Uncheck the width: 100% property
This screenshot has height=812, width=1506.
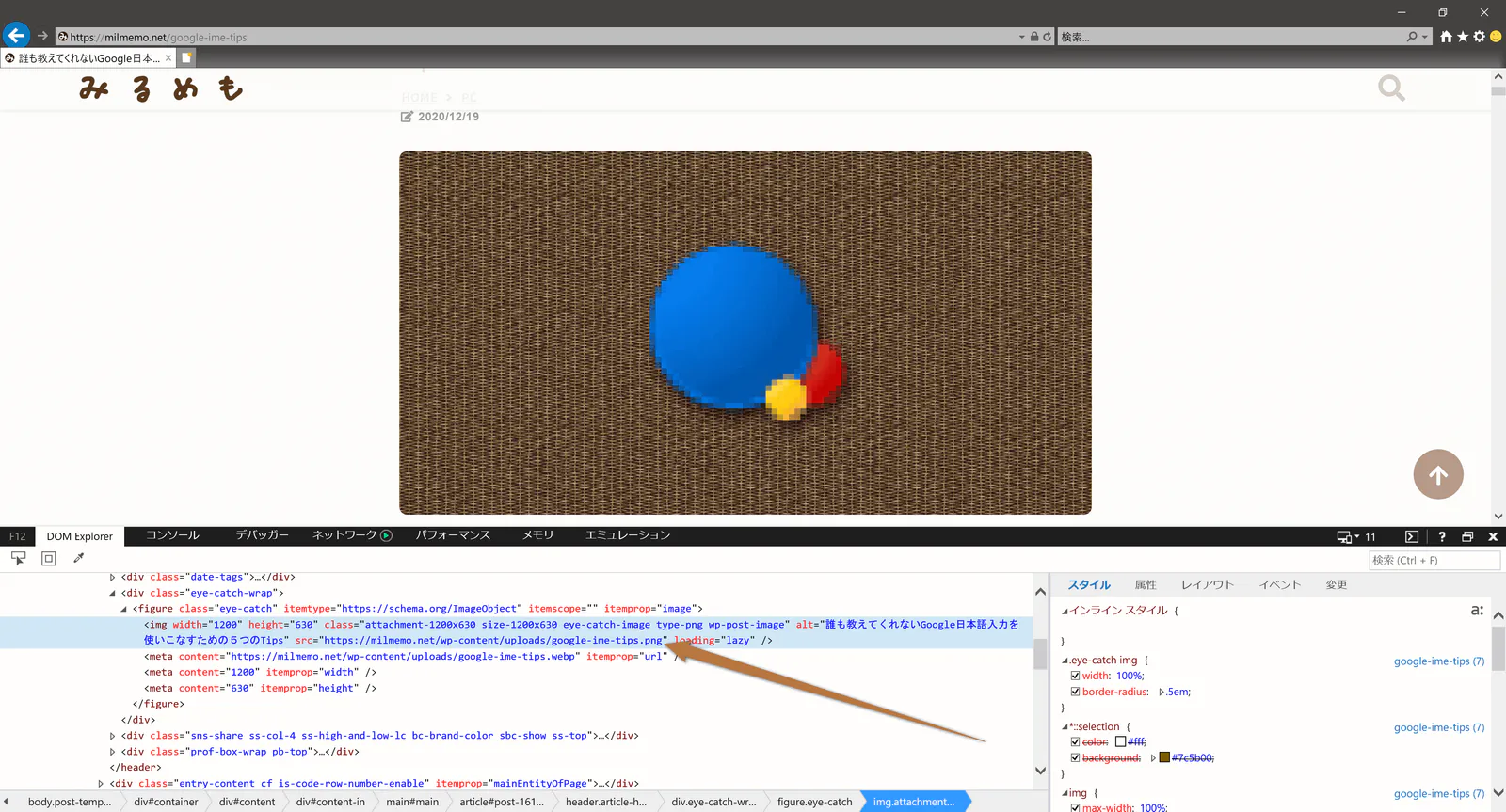pyautogui.click(x=1075, y=676)
